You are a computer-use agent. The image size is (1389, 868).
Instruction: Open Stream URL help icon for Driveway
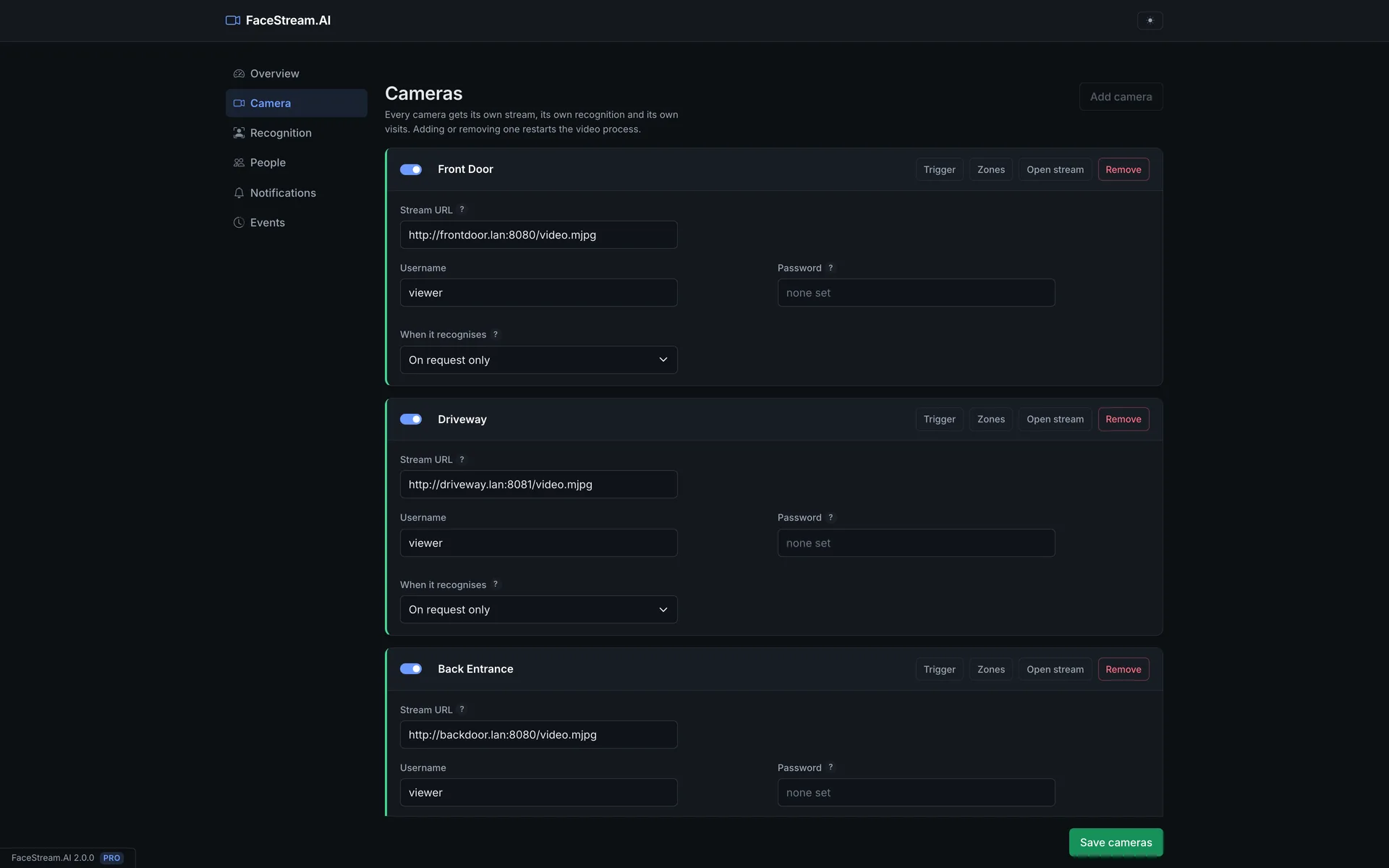click(462, 459)
